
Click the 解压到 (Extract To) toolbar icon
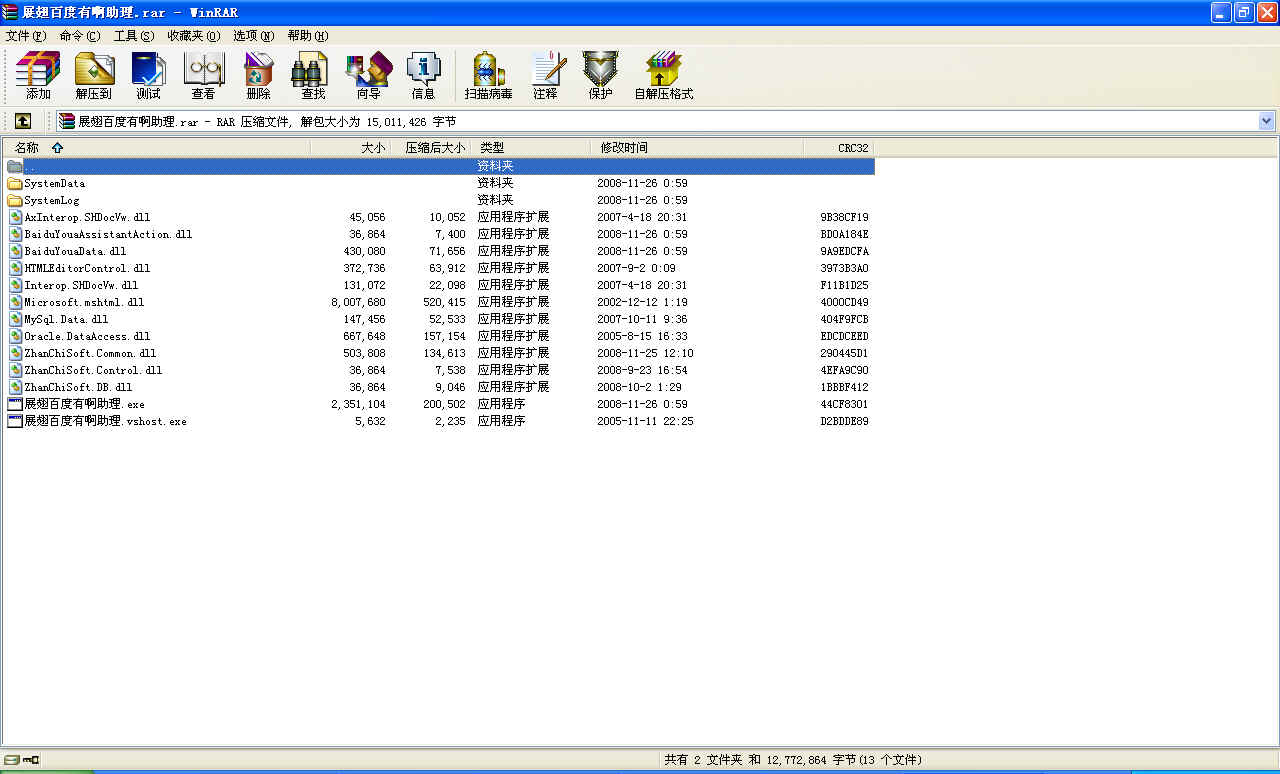94,76
